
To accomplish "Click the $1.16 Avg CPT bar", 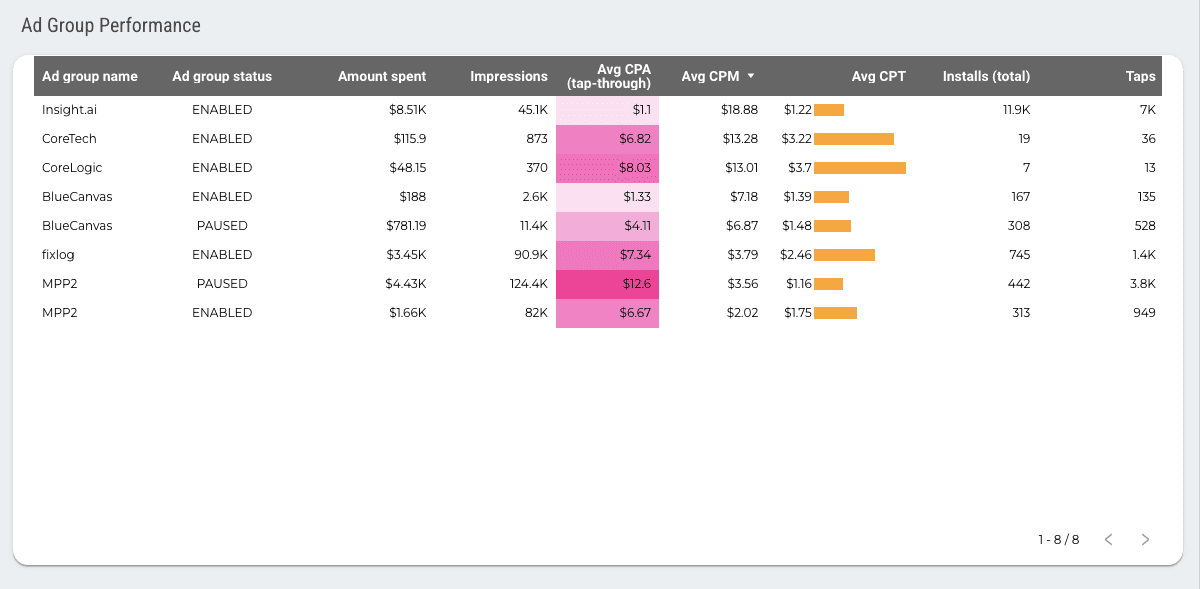I will coord(829,284).
